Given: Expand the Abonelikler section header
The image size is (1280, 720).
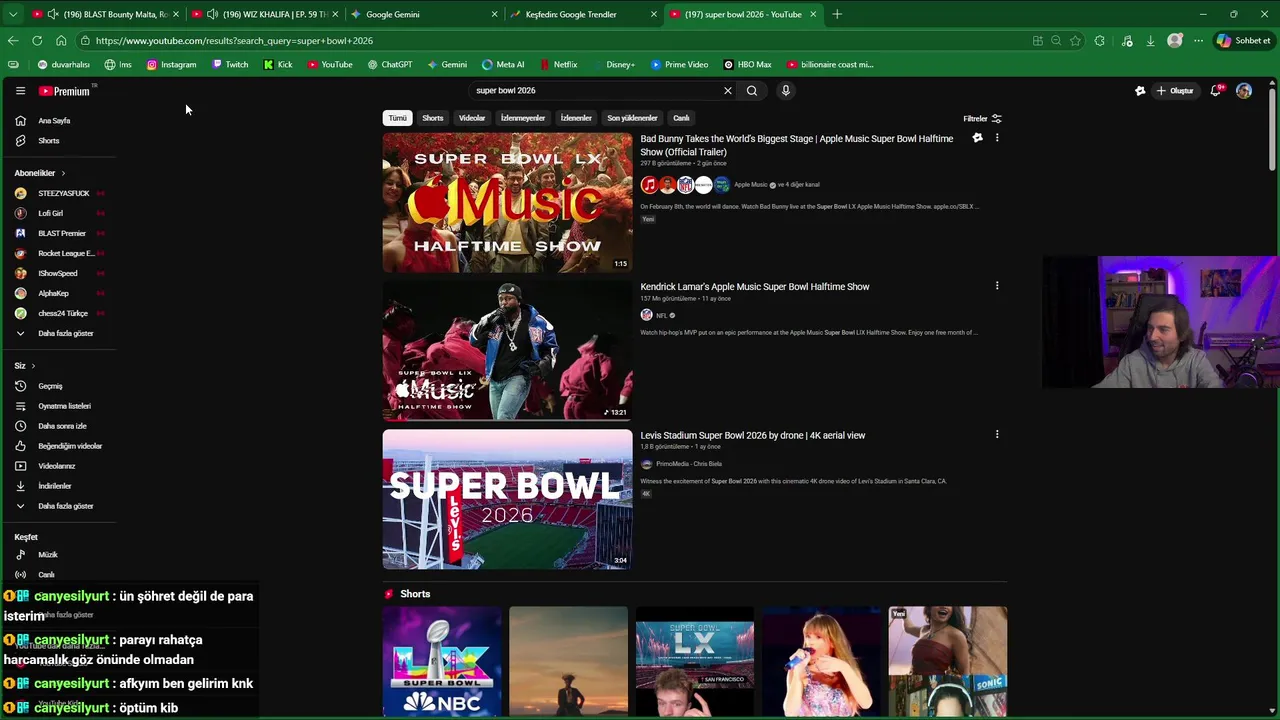Looking at the screenshot, I should 40,173.
